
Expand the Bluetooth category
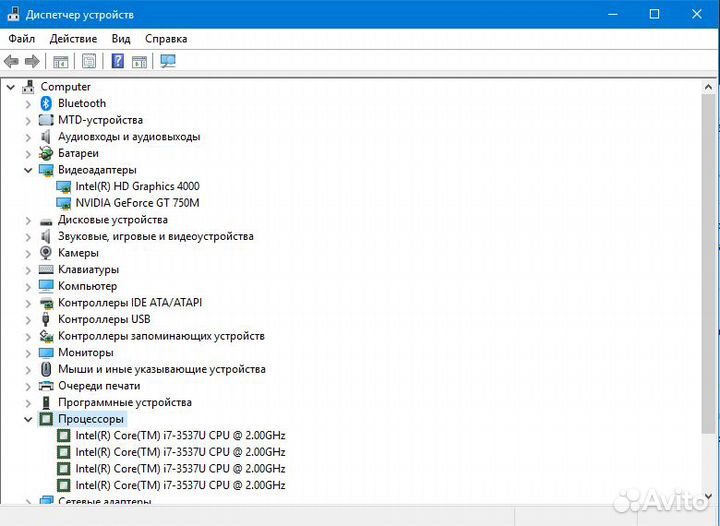tap(28, 104)
